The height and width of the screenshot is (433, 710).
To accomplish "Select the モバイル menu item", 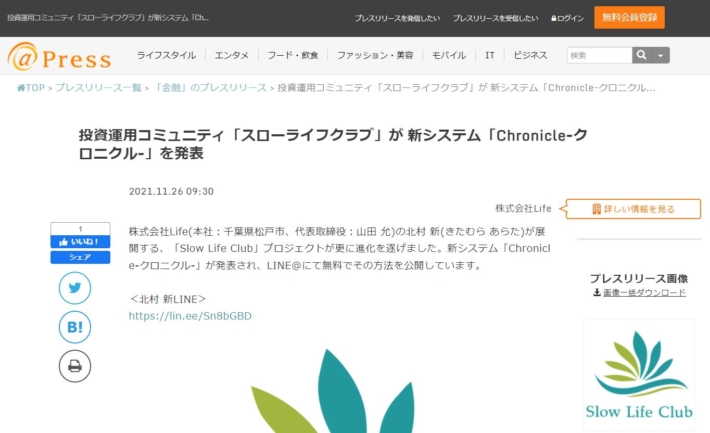I will point(449,55).
